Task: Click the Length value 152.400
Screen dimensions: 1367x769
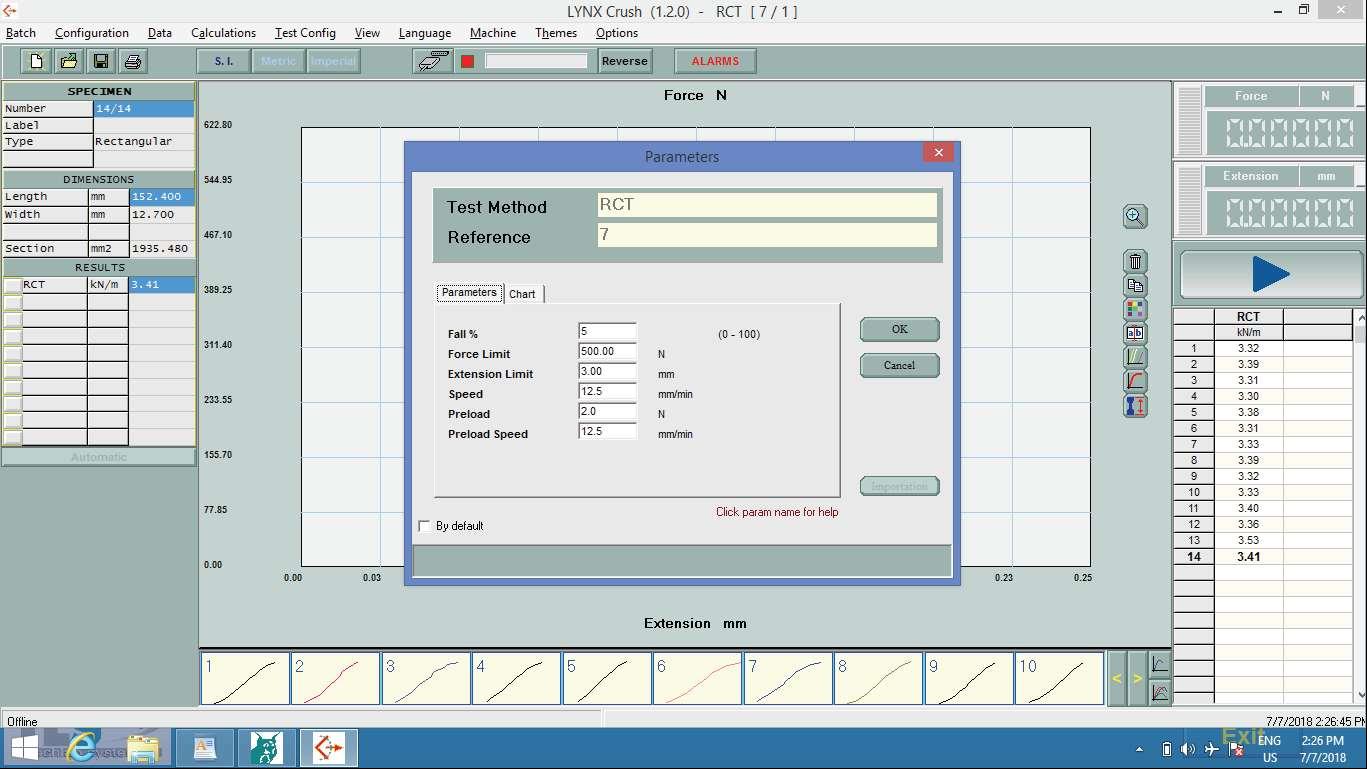Action: click(x=162, y=197)
